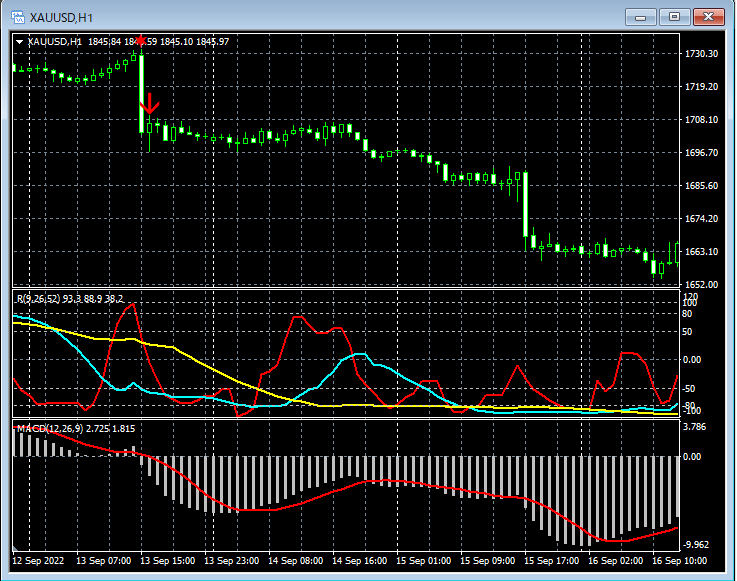Click the 1663.10 price level label
737x581 pixels.
coord(701,252)
